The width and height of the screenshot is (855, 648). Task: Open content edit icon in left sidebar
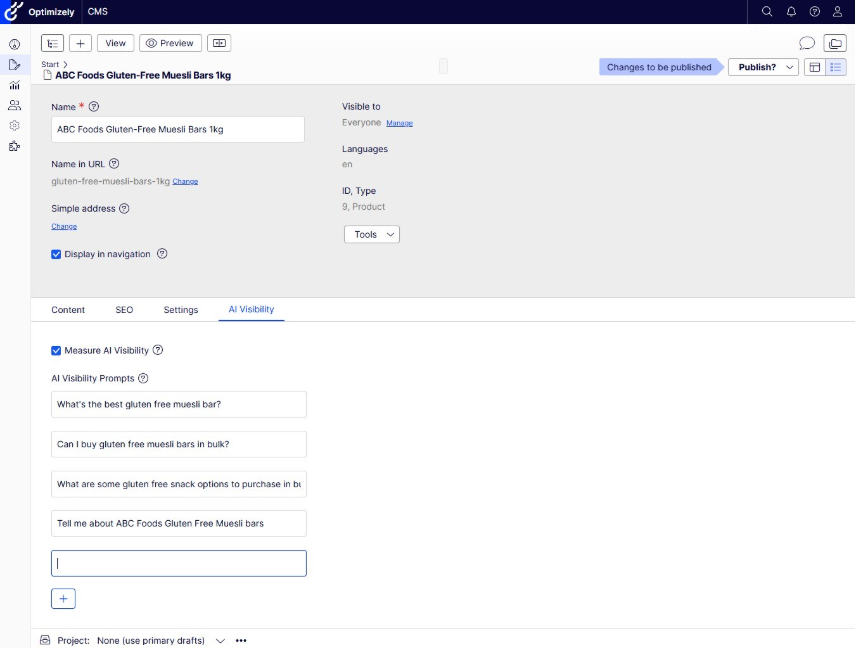coord(15,65)
